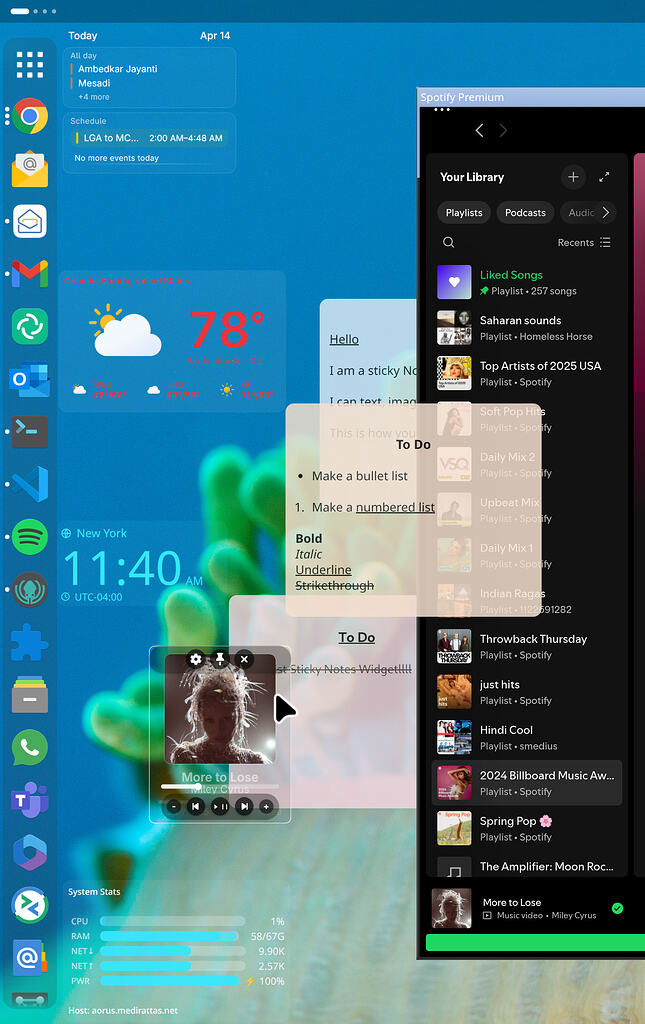This screenshot has width=645, height=1024.
Task: Open the Spring Pop playlist
Action: [x=527, y=829]
